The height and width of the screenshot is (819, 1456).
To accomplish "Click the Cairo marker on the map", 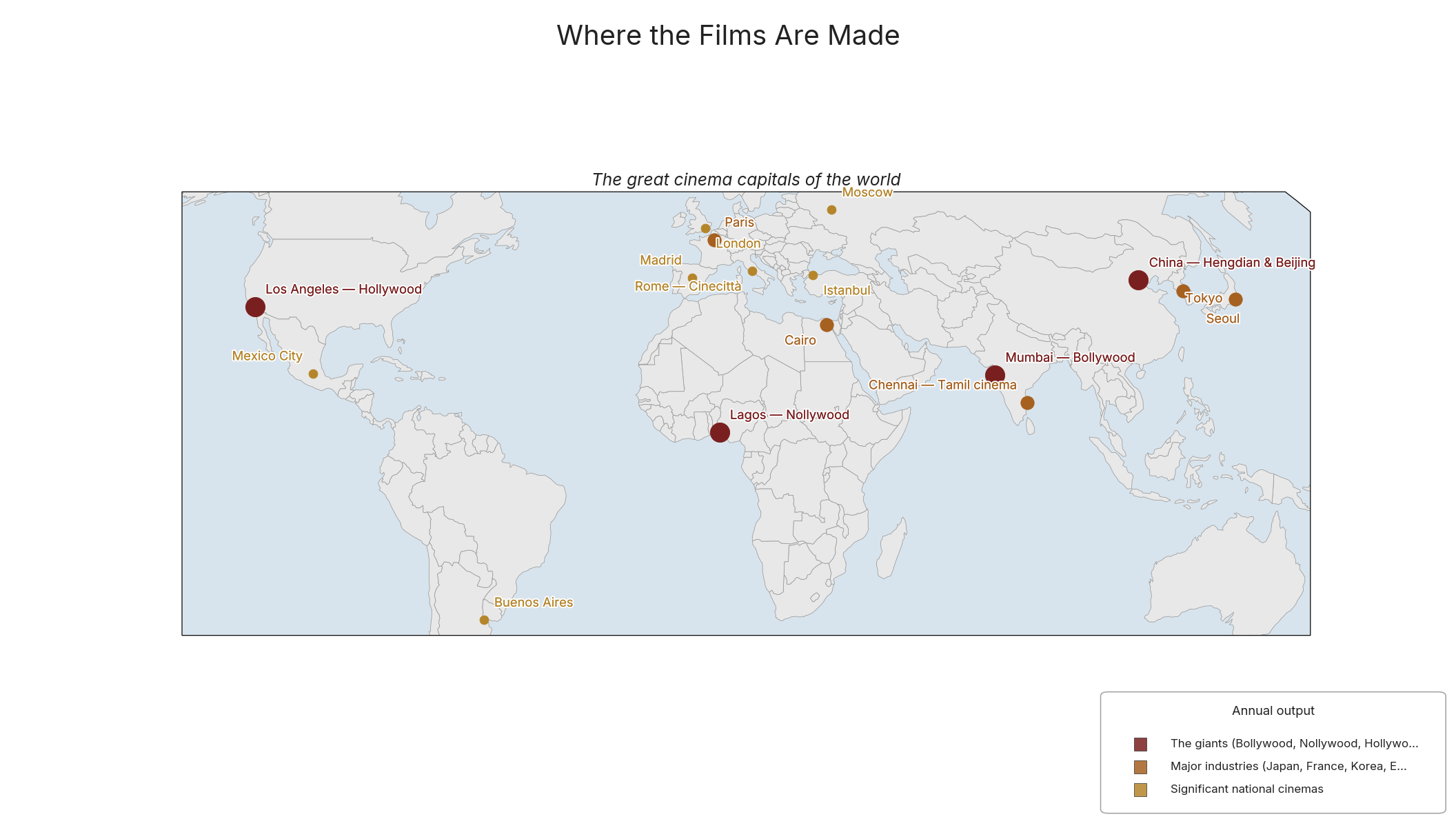I will [x=827, y=325].
